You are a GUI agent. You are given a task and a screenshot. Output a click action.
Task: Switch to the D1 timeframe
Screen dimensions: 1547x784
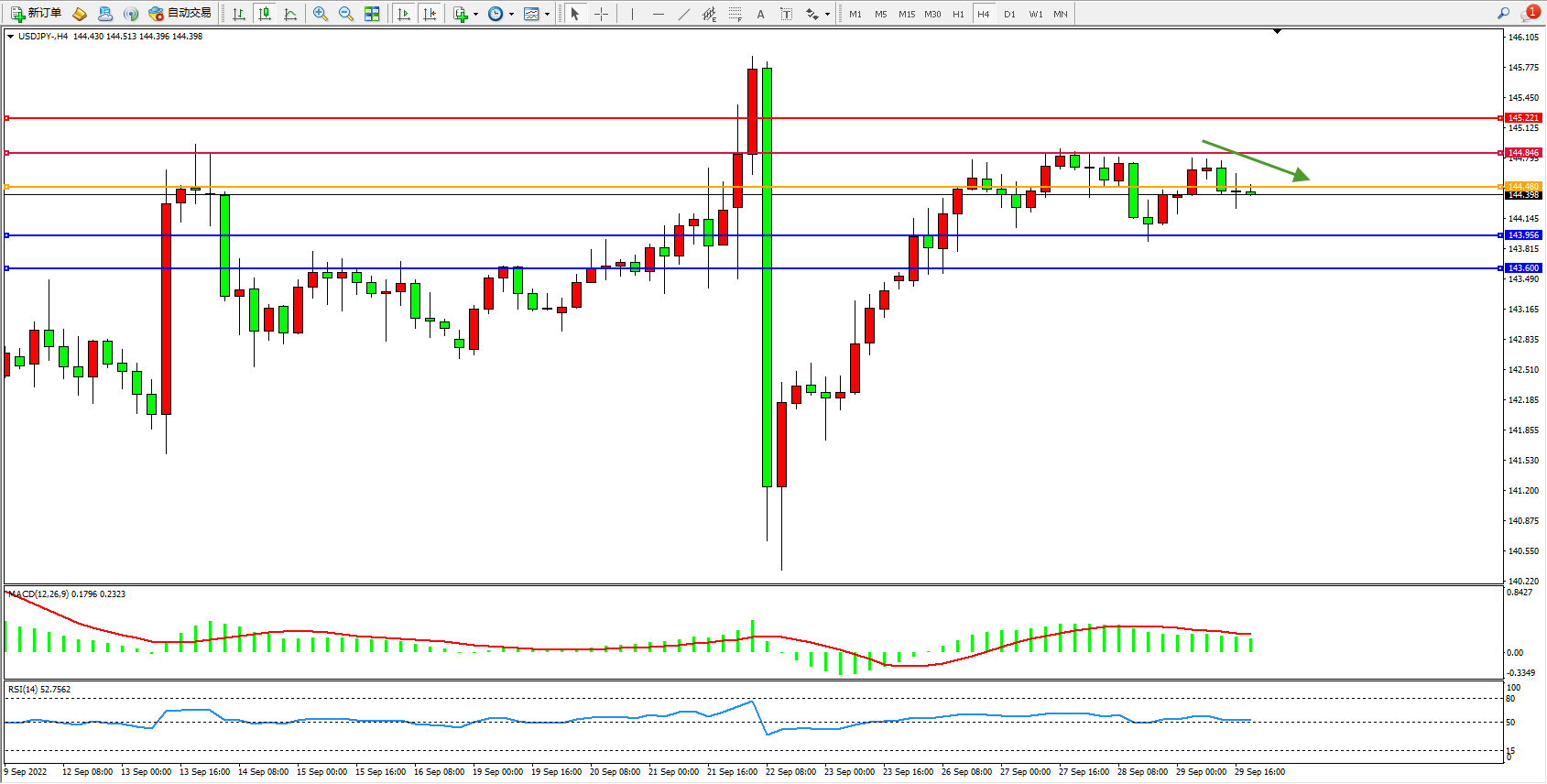point(1009,14)
